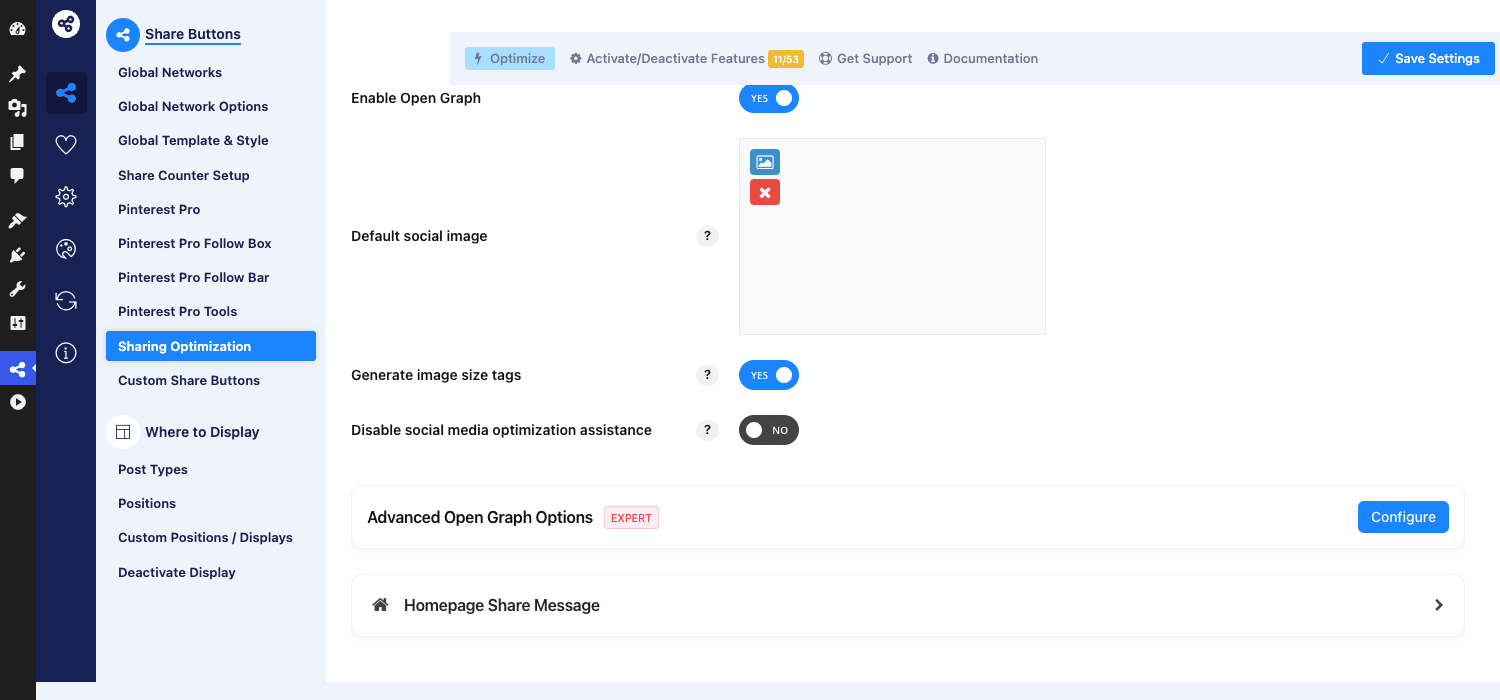The width and height of the screenshot is (1500, 700).
Task: Show help for Default social image
Action: (707, 236)
